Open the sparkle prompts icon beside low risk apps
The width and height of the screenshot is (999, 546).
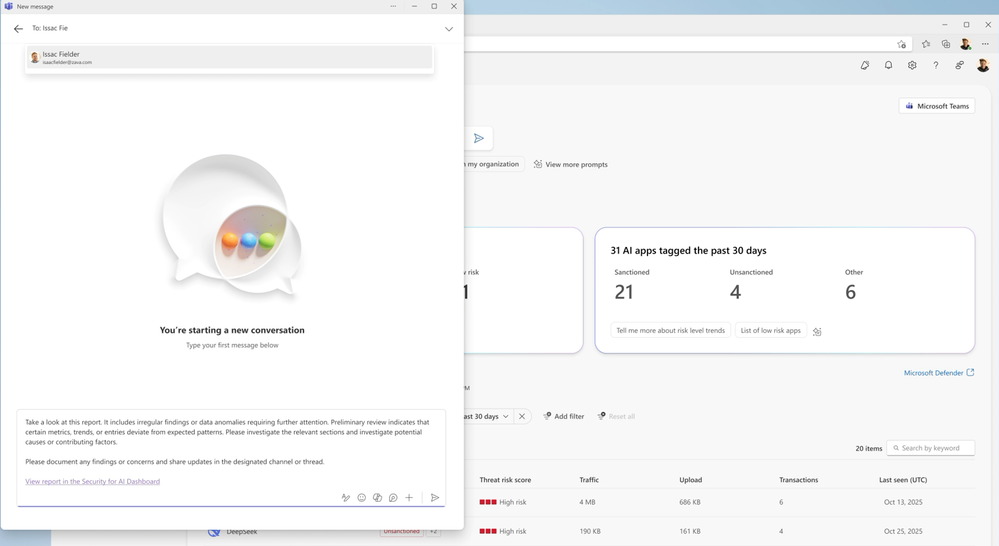[x=817, y=331]
